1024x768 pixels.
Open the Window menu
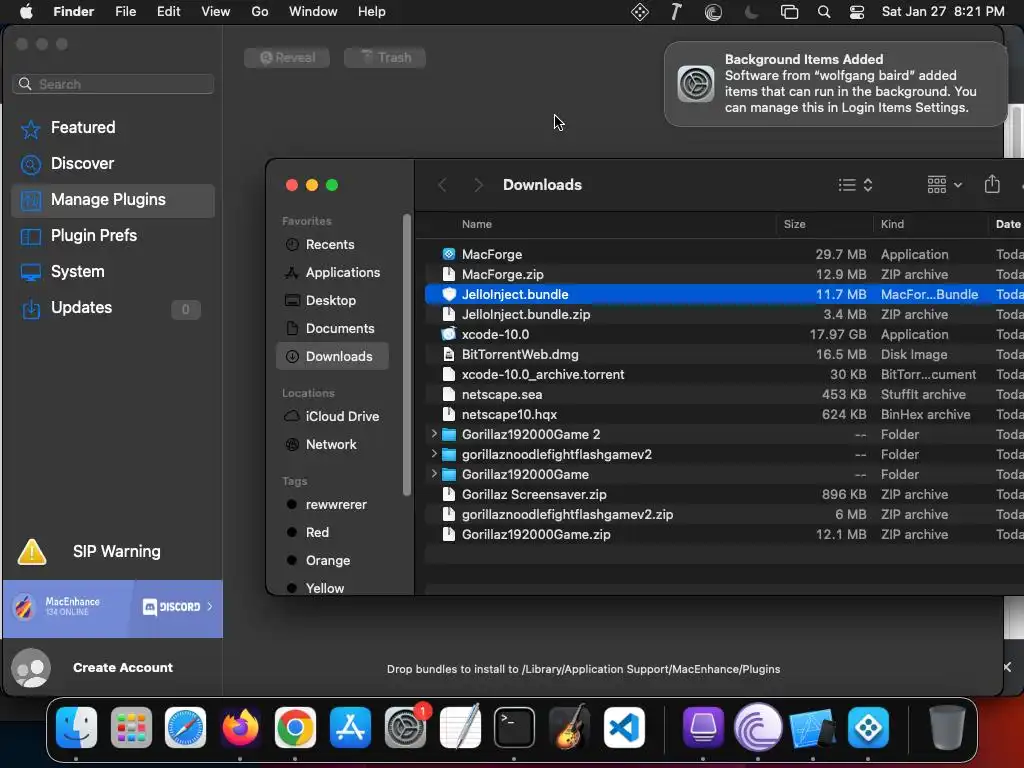point(313,12)
